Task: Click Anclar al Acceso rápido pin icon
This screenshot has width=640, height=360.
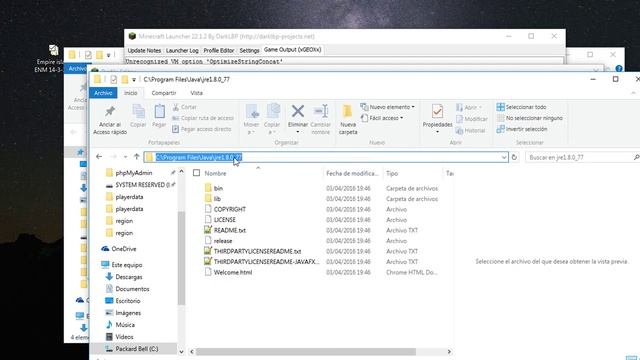Action: [110, 111]
